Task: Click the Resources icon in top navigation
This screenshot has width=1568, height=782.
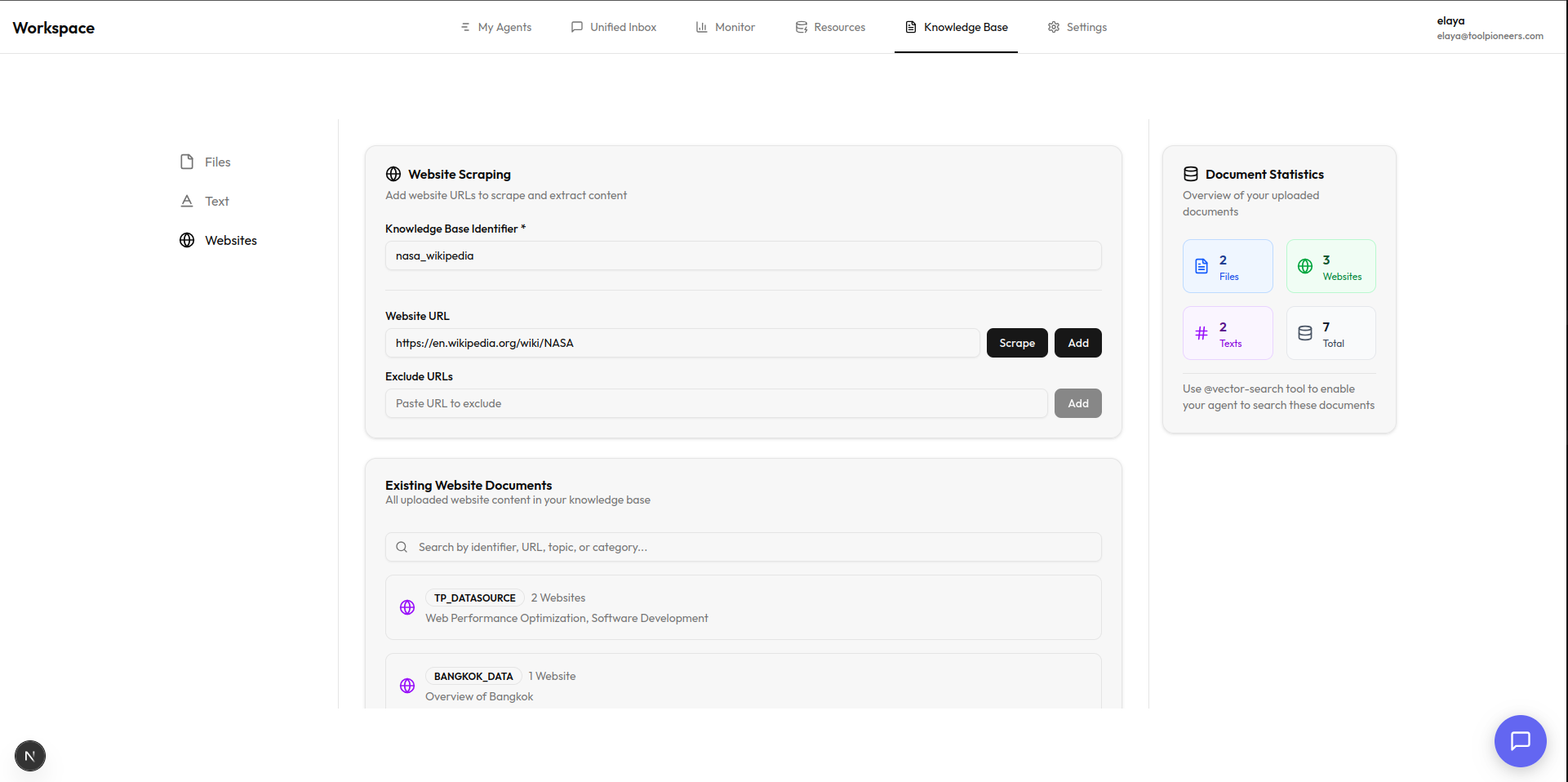Action: (801, 26)
